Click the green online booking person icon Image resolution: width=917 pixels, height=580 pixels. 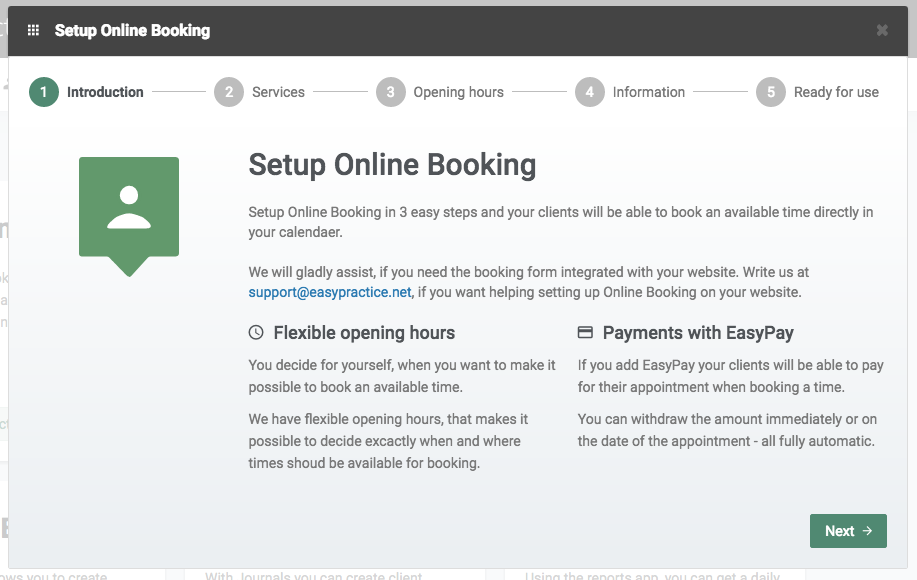click(x=129, y=205)
